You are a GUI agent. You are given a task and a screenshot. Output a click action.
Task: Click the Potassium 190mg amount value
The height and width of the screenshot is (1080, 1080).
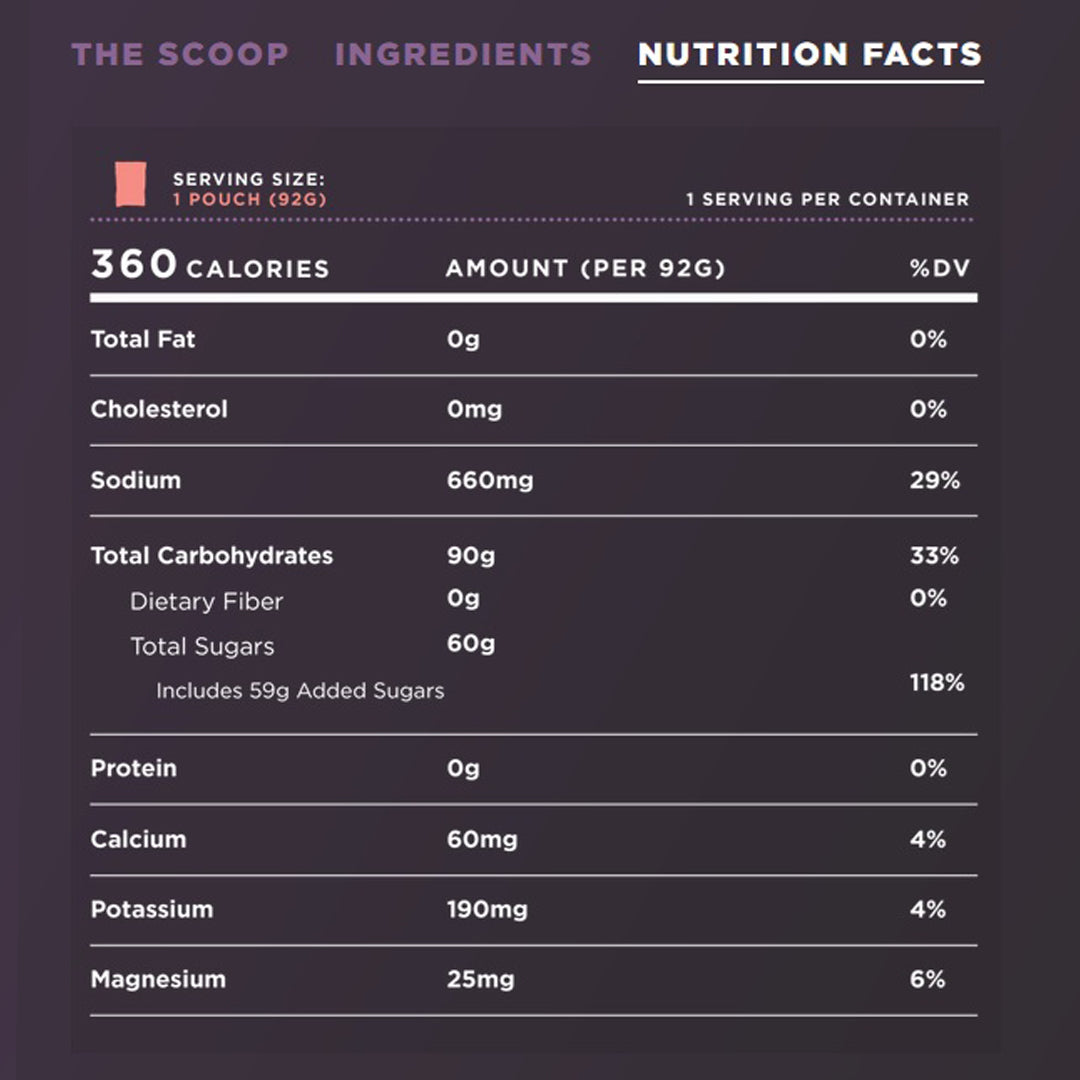tap(487, 909)
